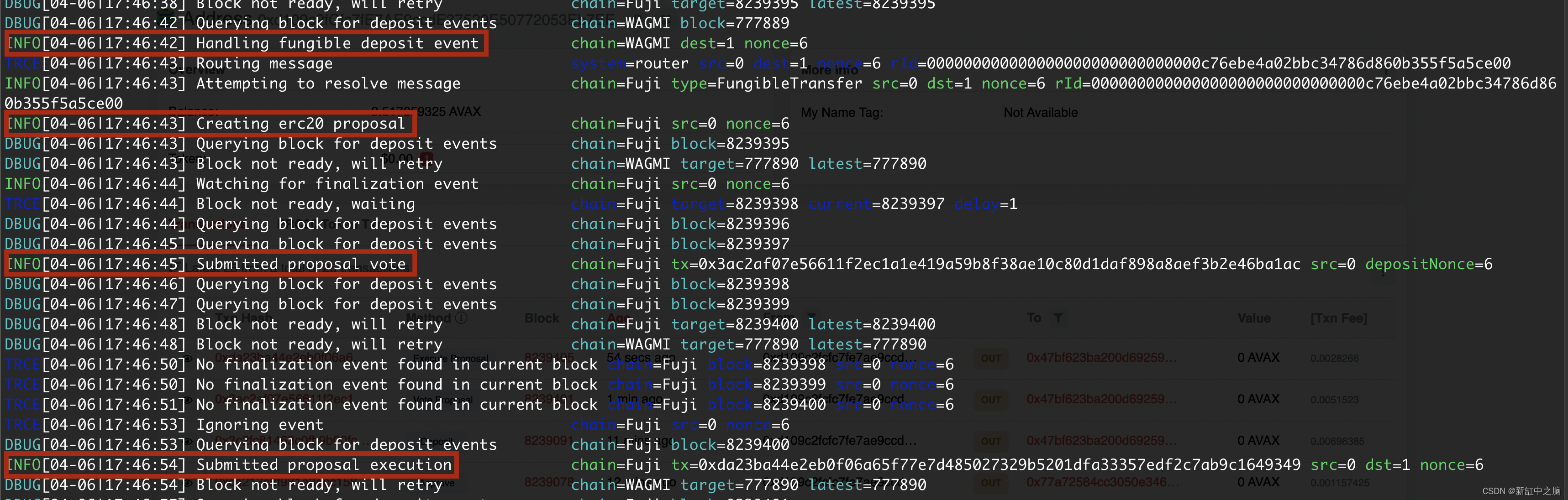The image size is (1568, 500).
Task: Click the tx hash starting 0x3ac2af07
Action: coord(999,264)
